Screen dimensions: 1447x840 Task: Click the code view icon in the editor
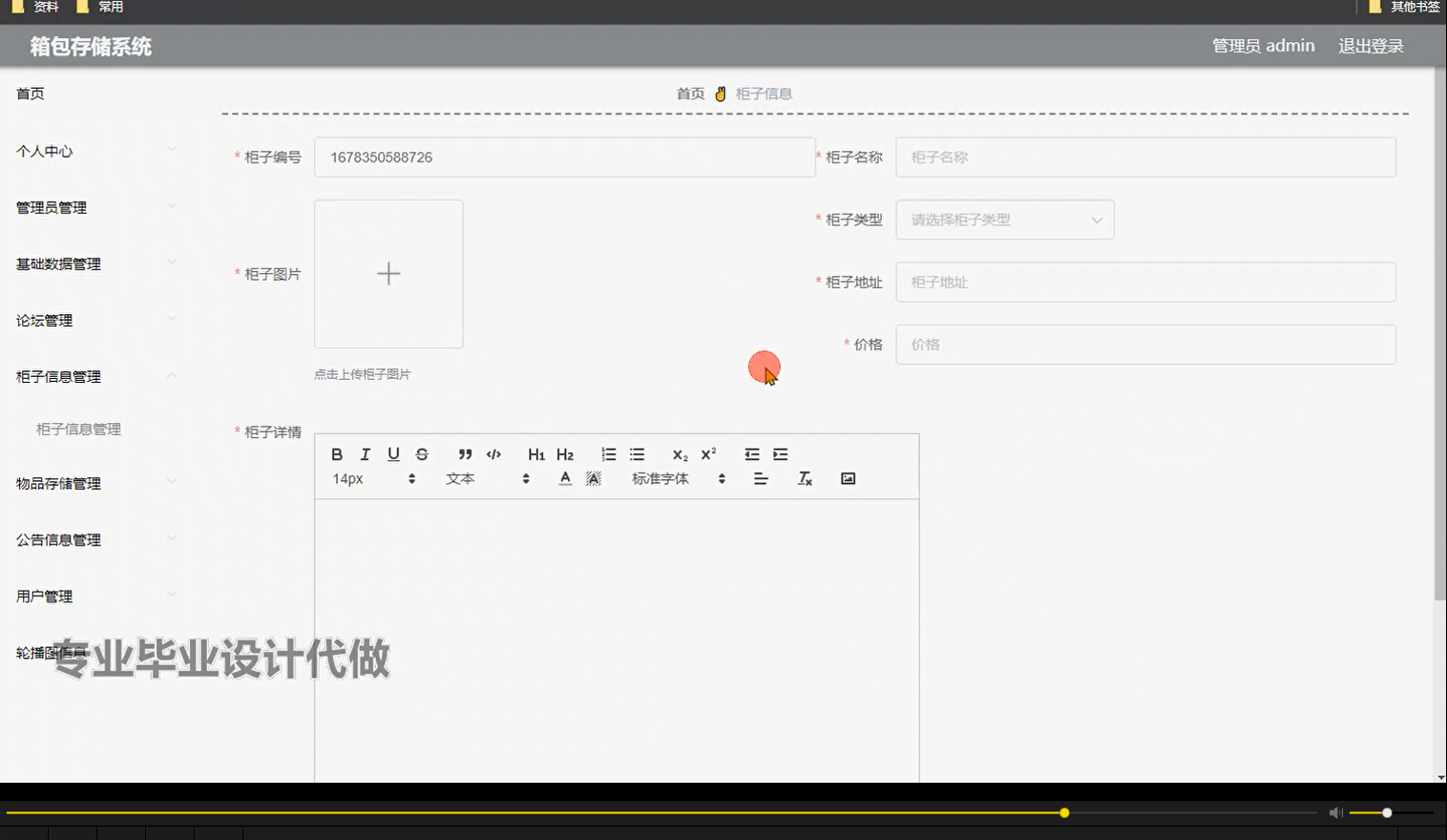(493, 454)
